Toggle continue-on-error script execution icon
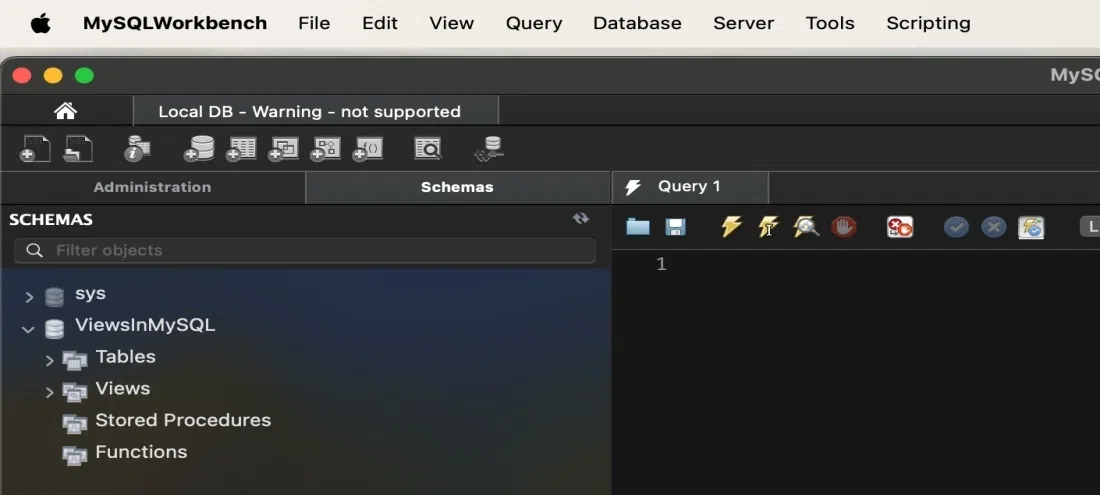 point(900,226)
